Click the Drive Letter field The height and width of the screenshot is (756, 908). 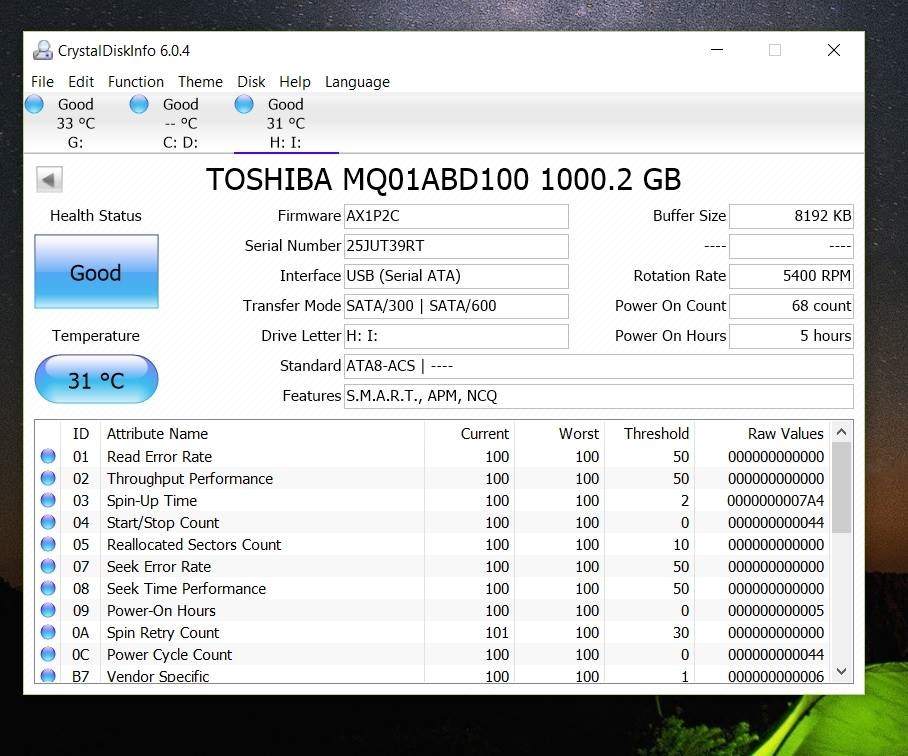456,336
